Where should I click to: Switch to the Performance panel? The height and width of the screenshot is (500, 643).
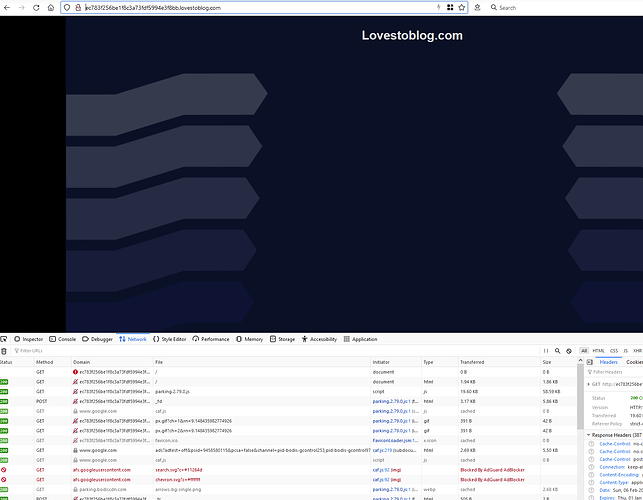[x=211, y=339]
